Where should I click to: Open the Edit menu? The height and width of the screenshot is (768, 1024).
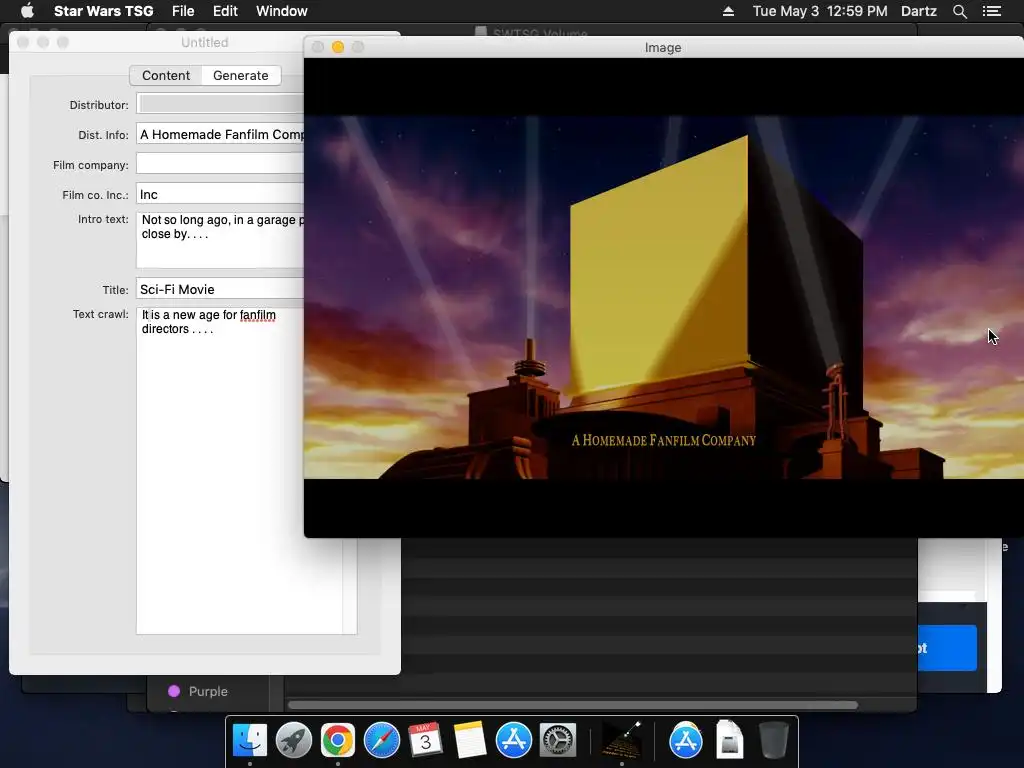coord(225,11)
